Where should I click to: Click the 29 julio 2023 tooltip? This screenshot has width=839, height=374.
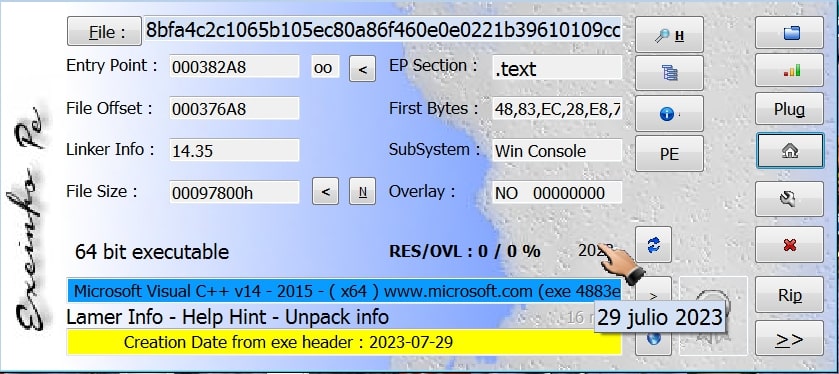coord(660,317)
